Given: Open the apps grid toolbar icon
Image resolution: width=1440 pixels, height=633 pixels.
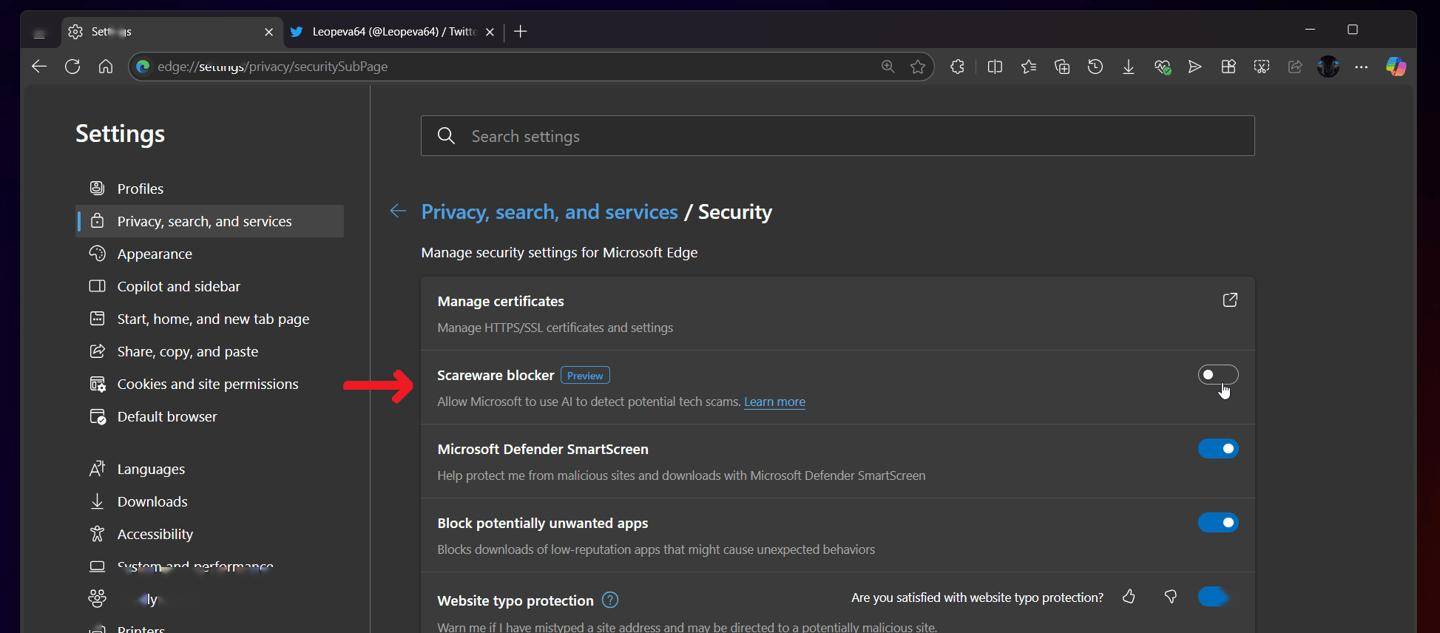Looking at the screenshot, I should point(1228,67).
